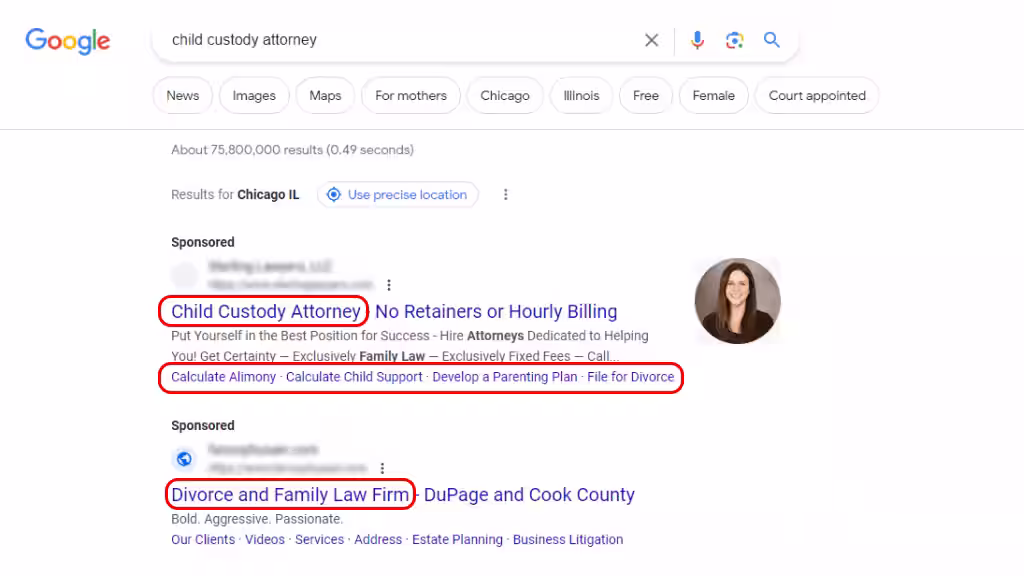Image resolution: width=1024 pixels, height=576 pixels.
Task: Click the first ad's blurred URL line
Action: point(290,285)
